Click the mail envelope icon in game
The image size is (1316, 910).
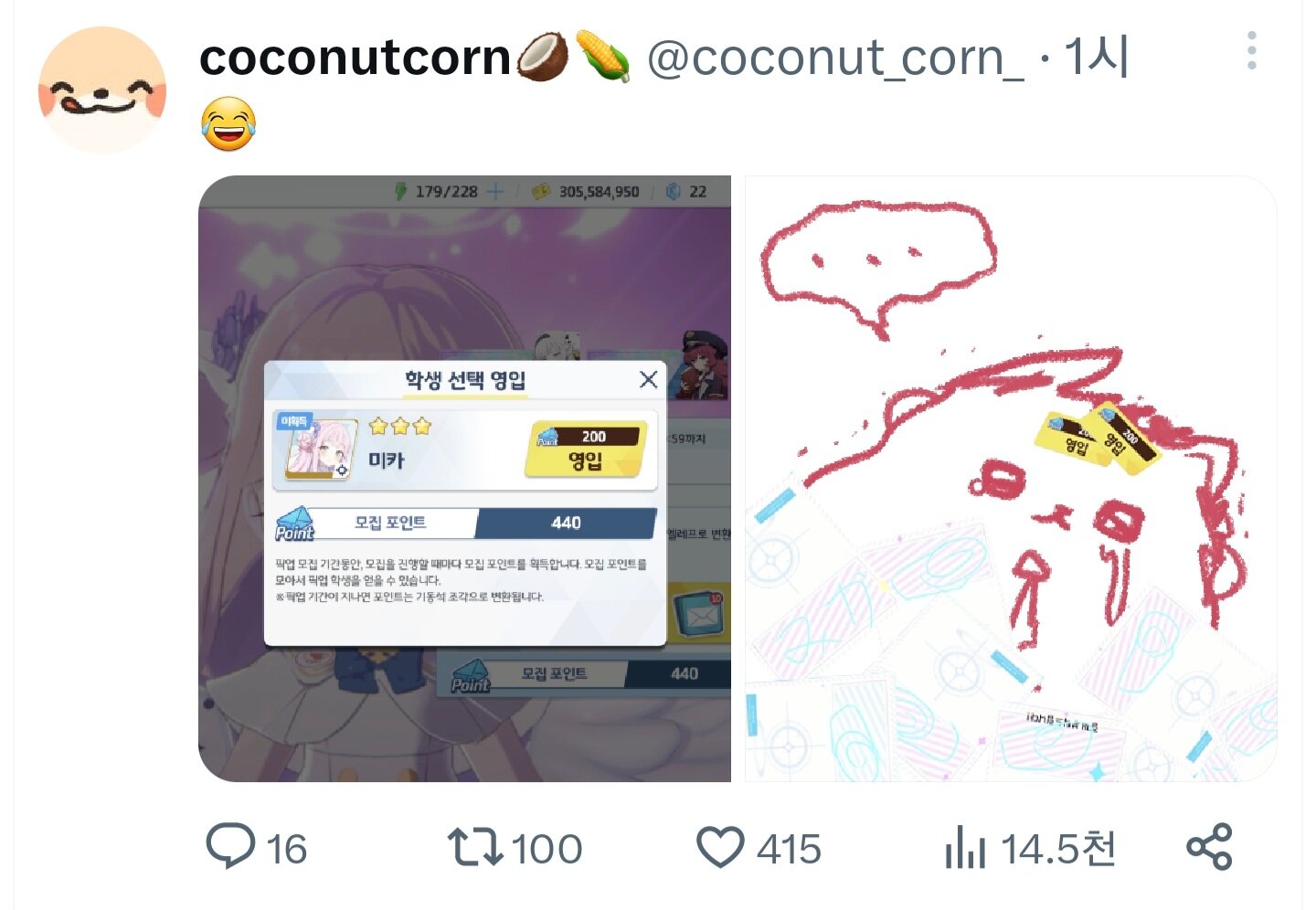click(699, 615)
